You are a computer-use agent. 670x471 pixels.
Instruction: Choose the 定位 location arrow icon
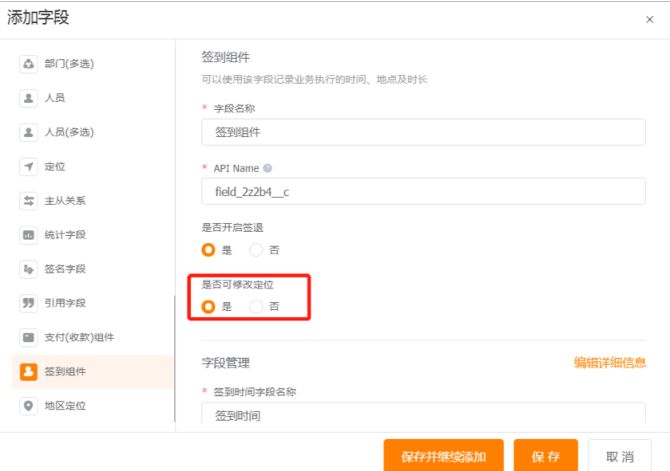tap(29, 166)
